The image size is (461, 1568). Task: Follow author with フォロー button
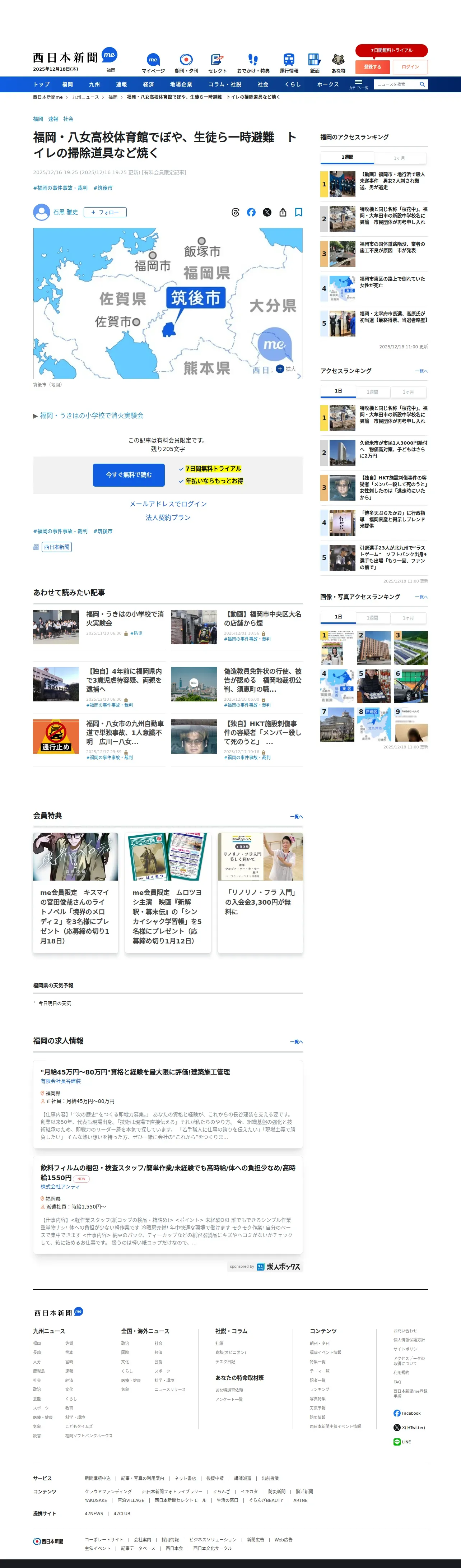point(105,213)
